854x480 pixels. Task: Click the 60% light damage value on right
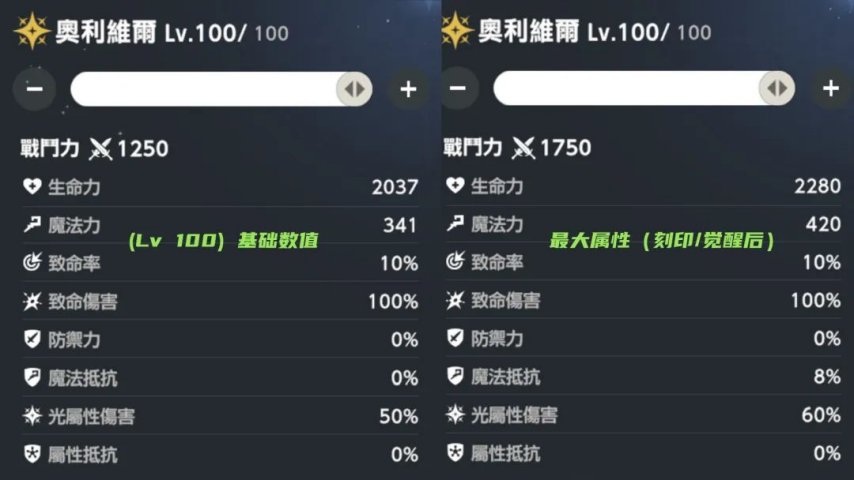click(820, 415)
